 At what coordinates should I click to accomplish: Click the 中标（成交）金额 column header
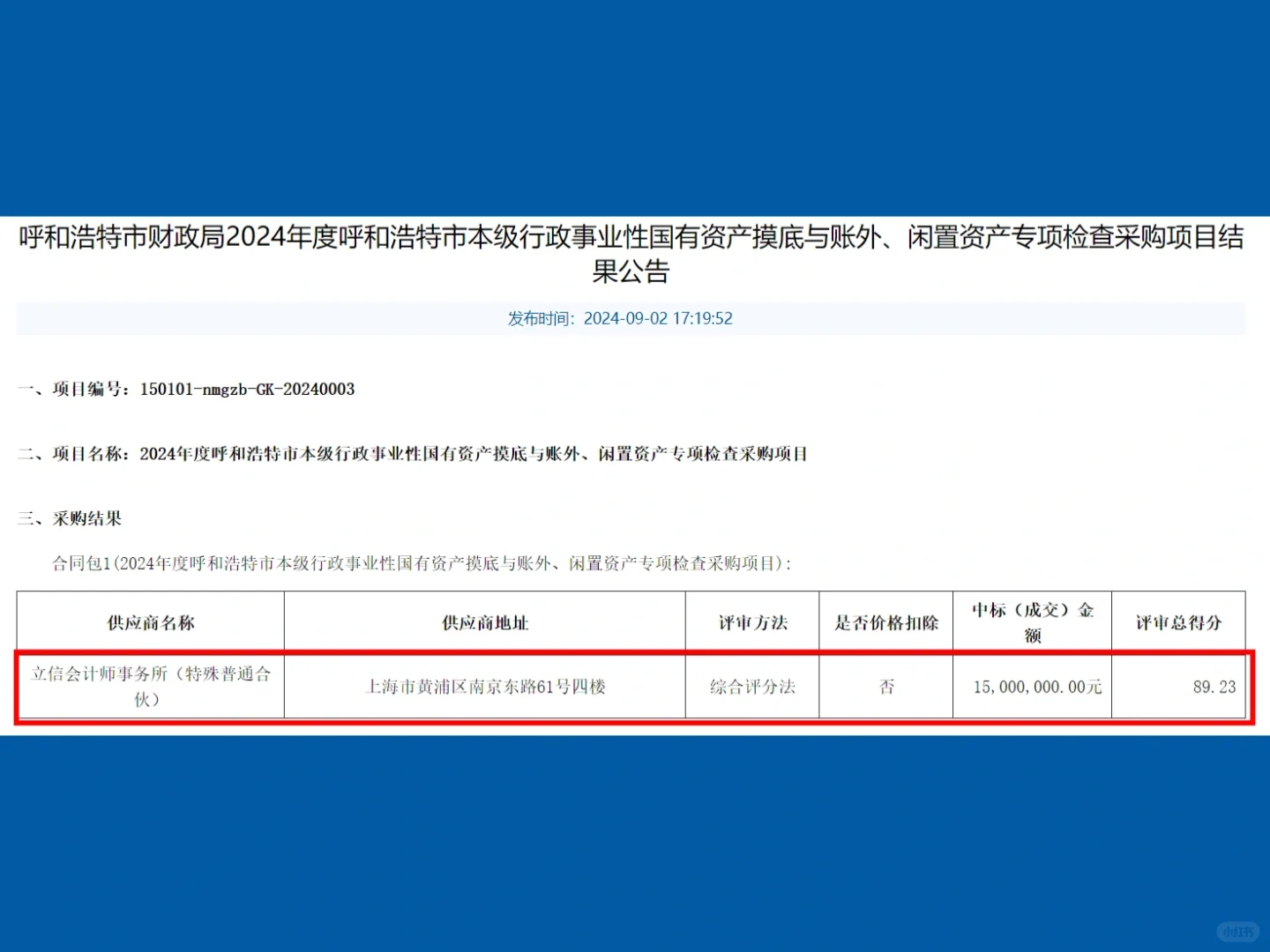pyautogui.click(x=1033, y=622)
